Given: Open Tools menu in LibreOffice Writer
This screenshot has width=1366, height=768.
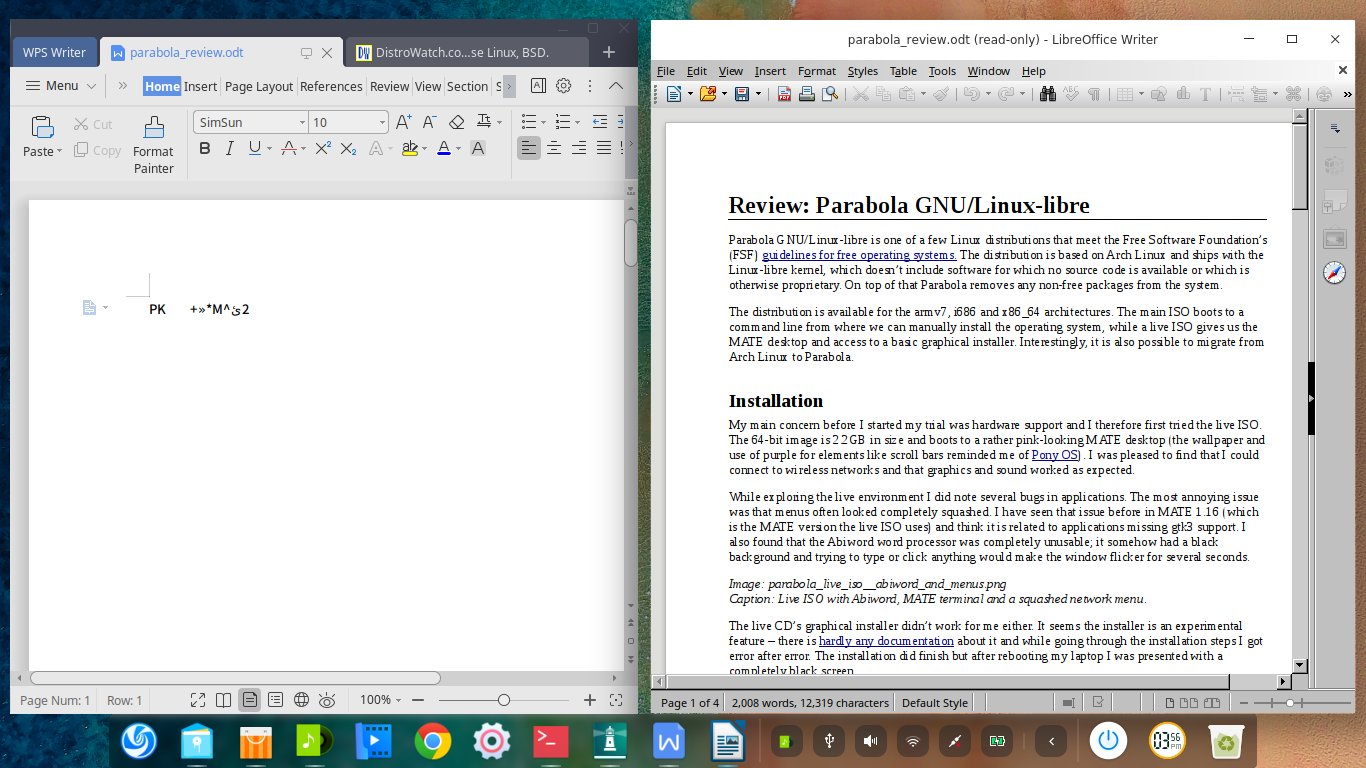Looking at the screenshot, I should [942, 71].
